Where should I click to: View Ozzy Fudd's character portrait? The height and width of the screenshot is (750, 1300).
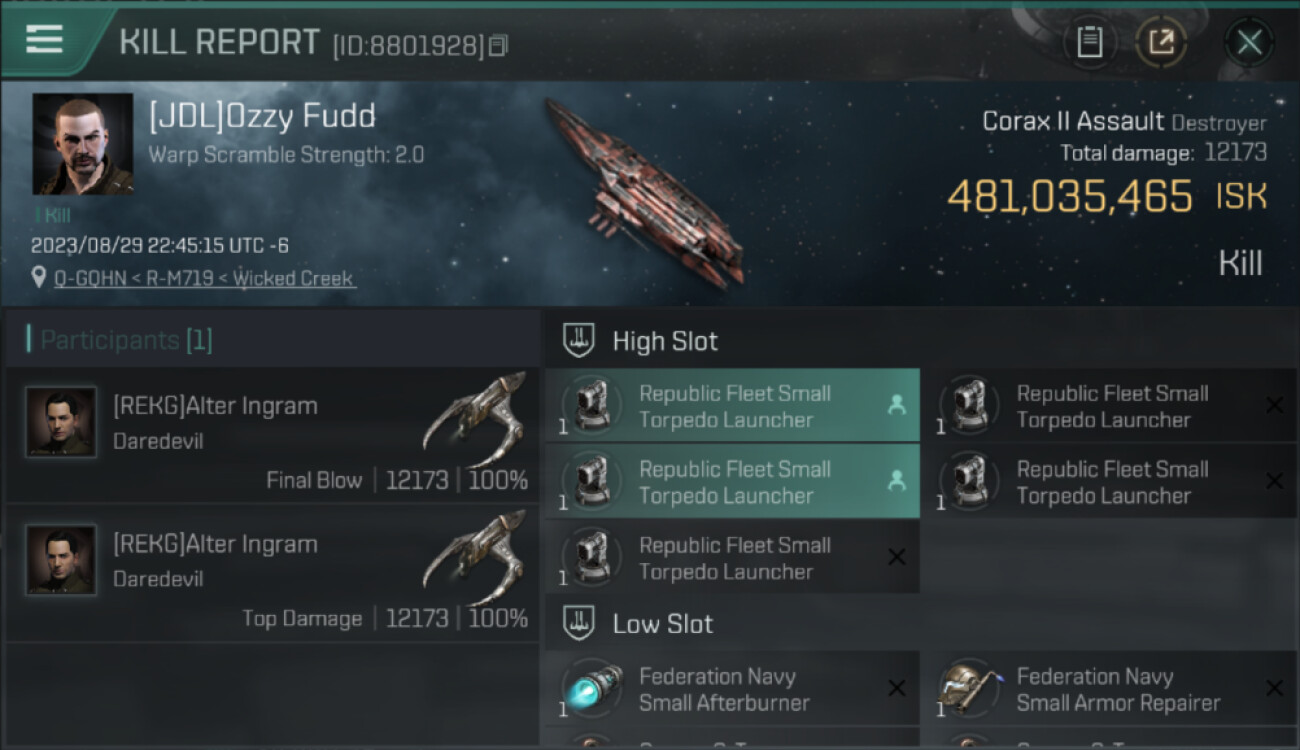point(82,144)
